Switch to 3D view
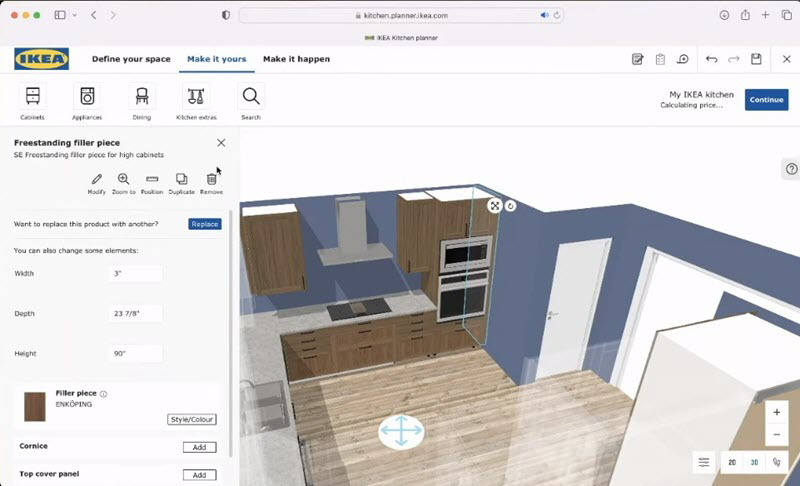The width and height of the screenshot is (800, 486). 754,463
